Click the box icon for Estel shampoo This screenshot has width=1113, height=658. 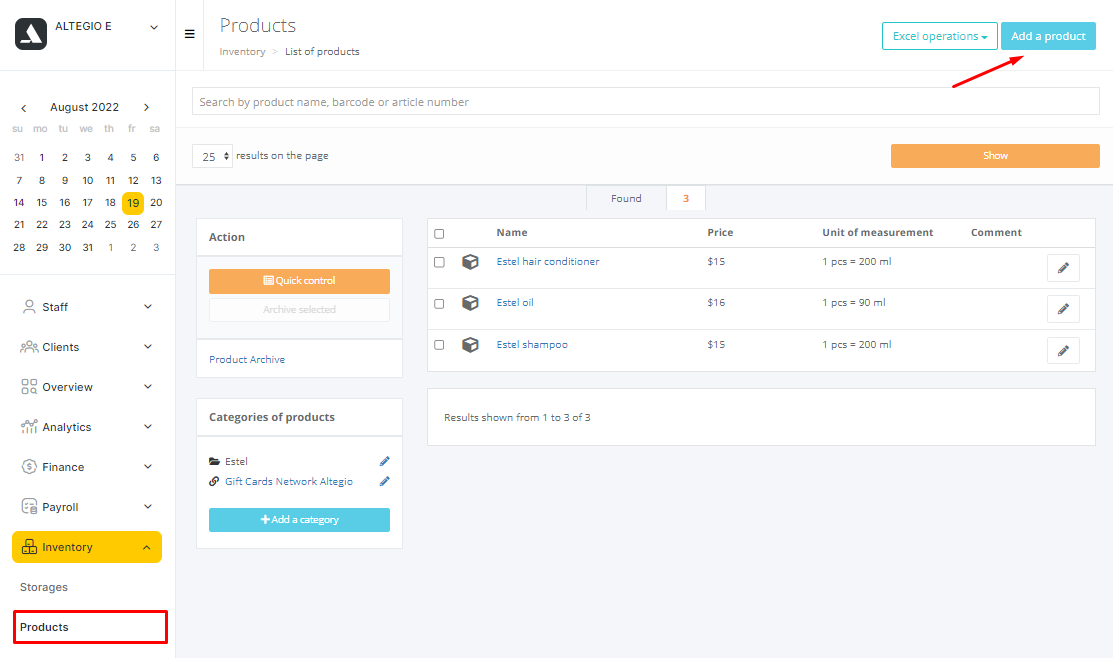coord(470,345)
